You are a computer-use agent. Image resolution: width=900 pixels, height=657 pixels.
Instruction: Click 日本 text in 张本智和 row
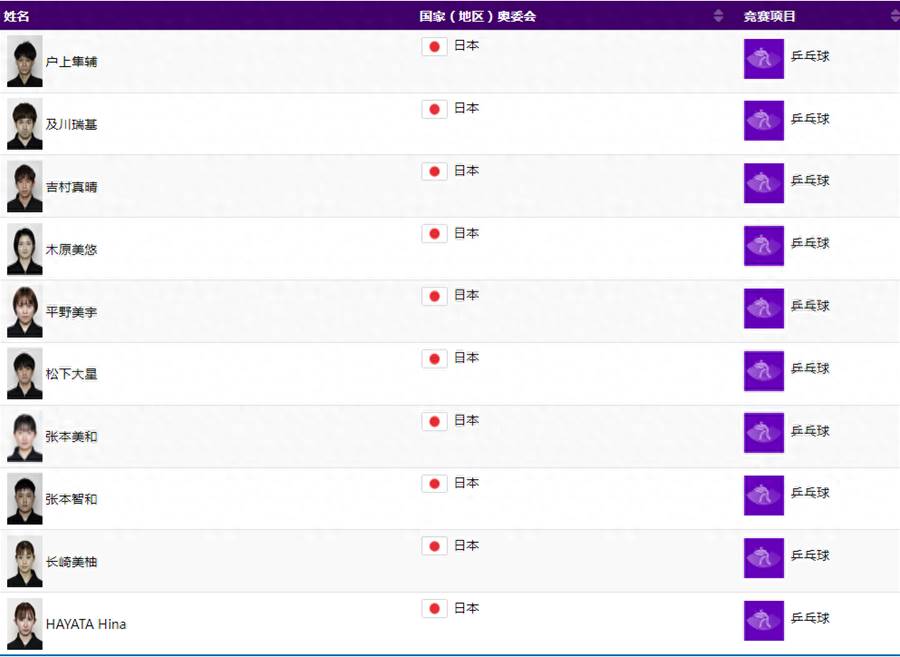tap(466, 483)
